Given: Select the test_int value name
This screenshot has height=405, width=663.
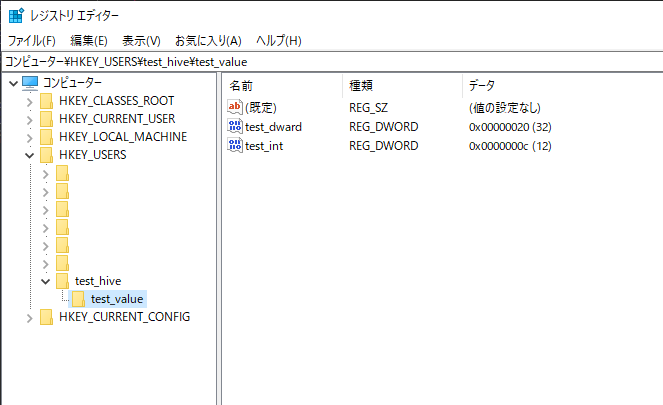Looking at the screenshot, I should click(x=264, y=146).
